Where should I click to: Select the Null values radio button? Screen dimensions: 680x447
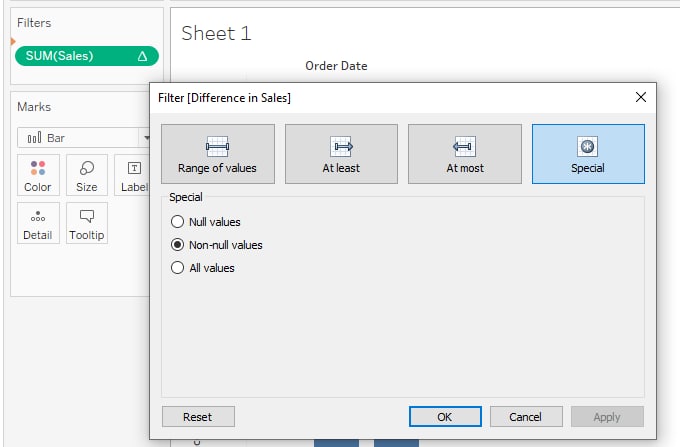(177, 222)
